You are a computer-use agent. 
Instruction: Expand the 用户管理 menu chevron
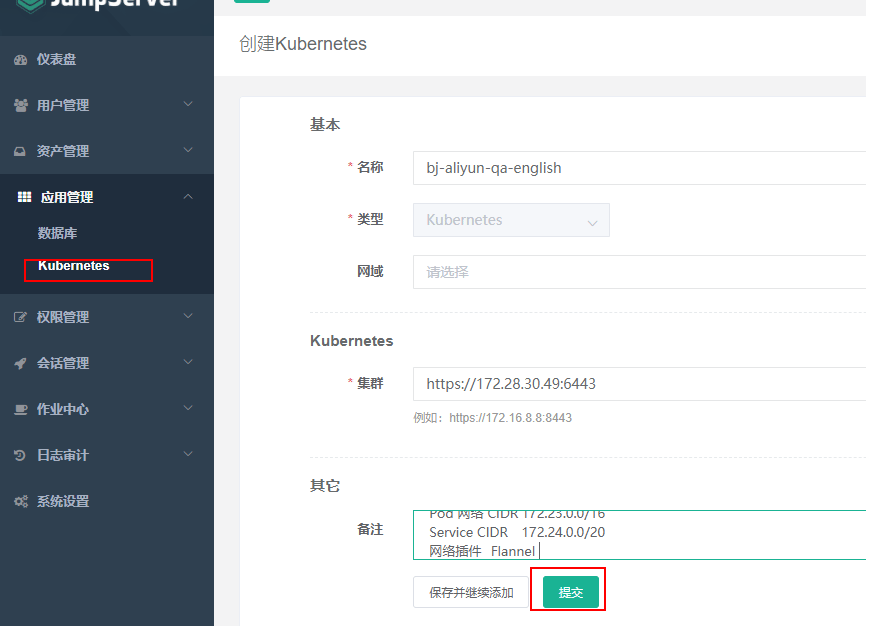(x=188, y=104)
